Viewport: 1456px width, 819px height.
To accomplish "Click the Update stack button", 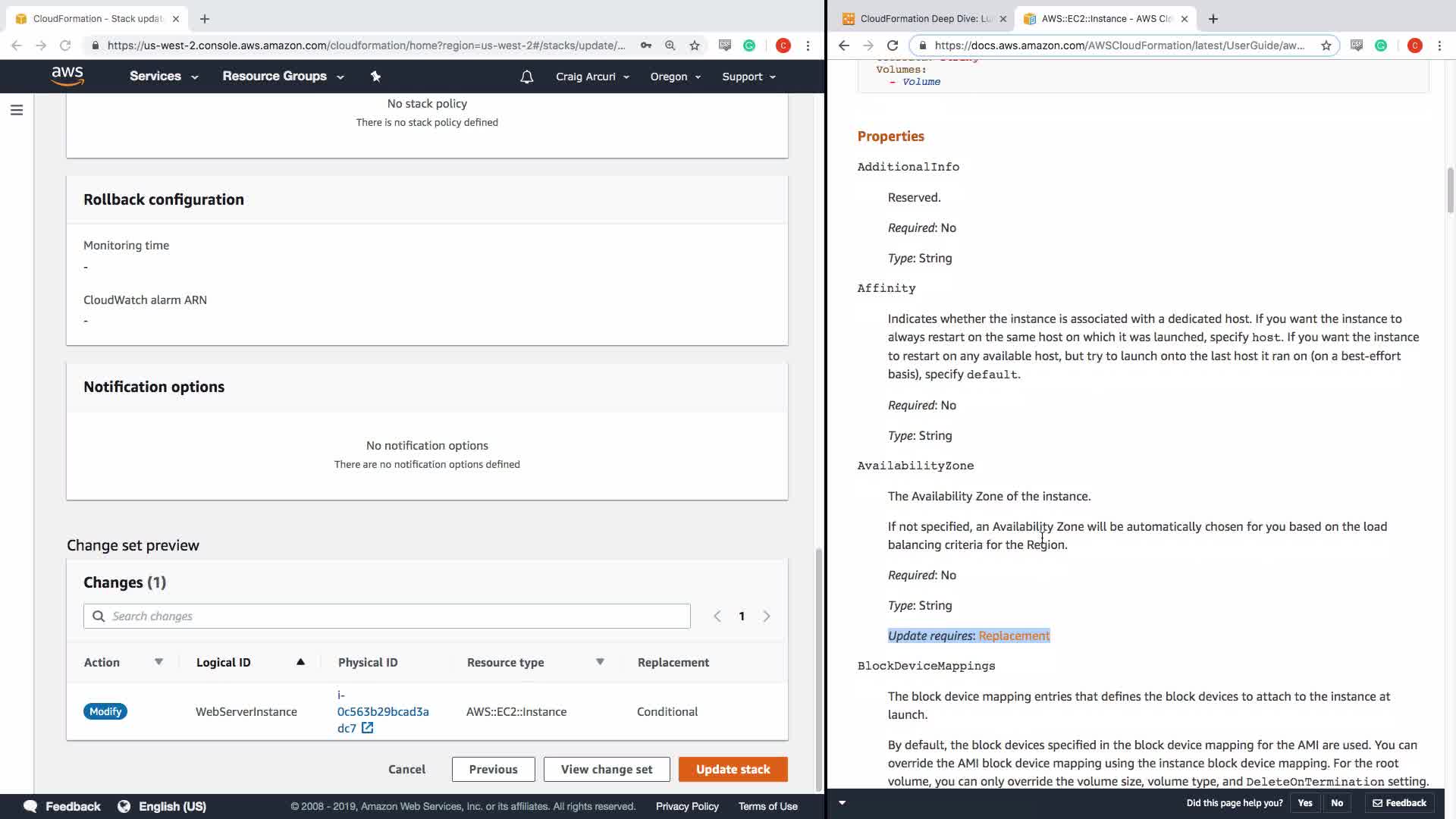I will click(733, 769).
